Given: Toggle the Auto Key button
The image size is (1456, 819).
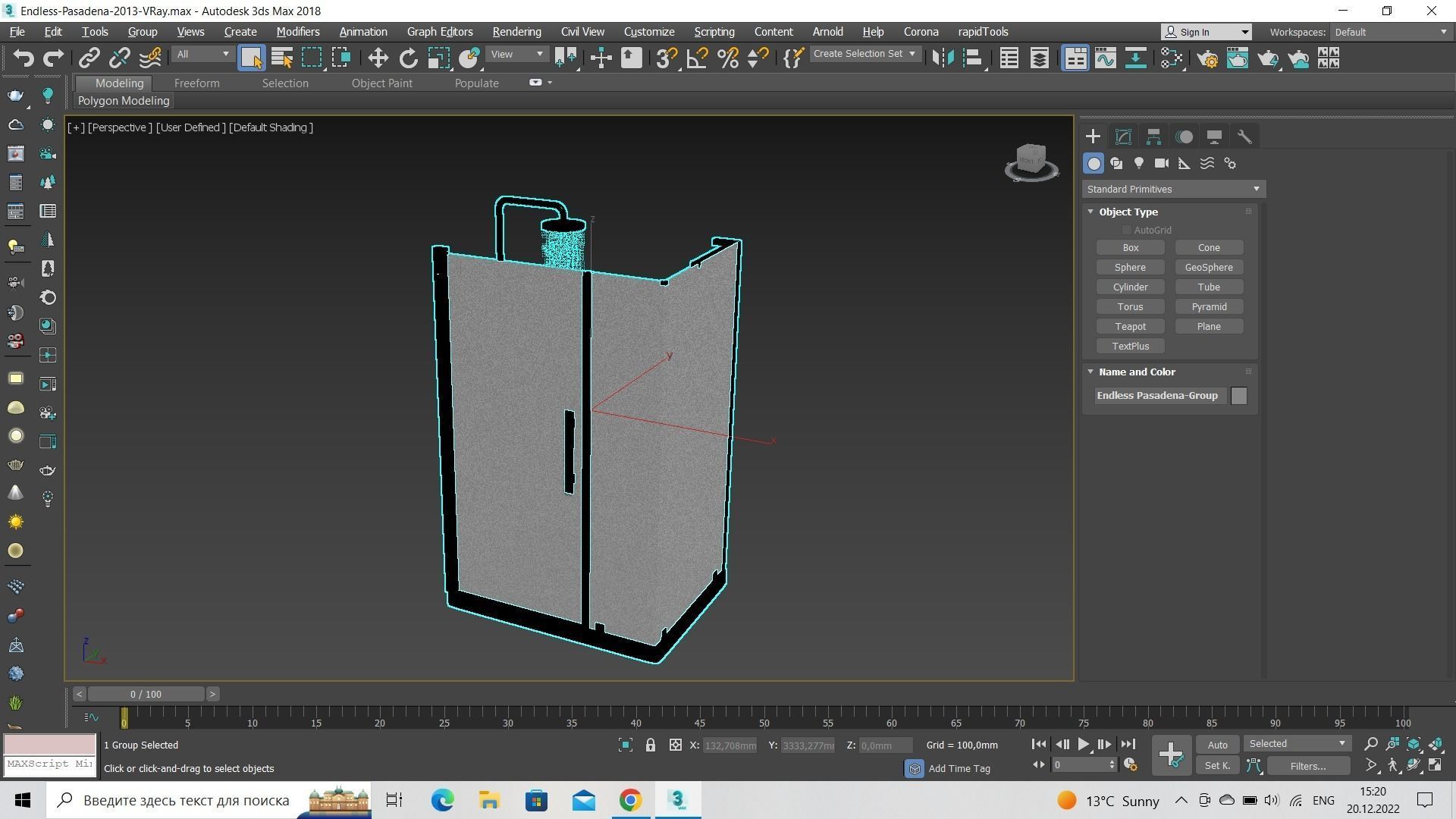Looking at the screenshot, I should [x=1217, y=745].
